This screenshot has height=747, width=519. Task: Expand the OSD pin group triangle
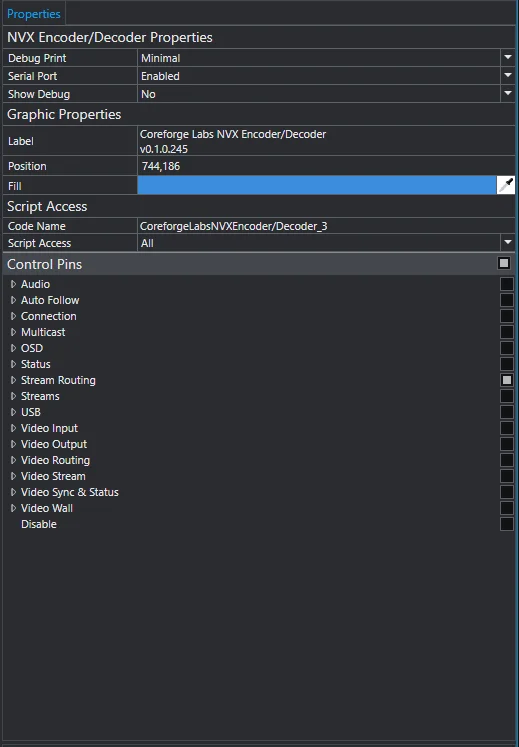click(13, 348)
